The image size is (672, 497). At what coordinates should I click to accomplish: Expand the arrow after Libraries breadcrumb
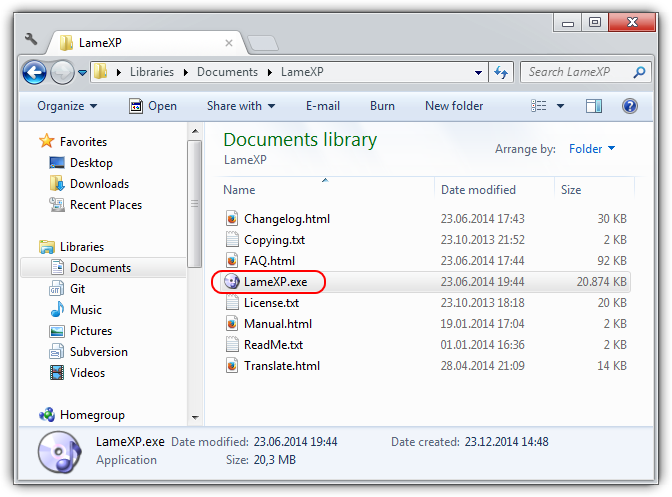tap(186, 72)
